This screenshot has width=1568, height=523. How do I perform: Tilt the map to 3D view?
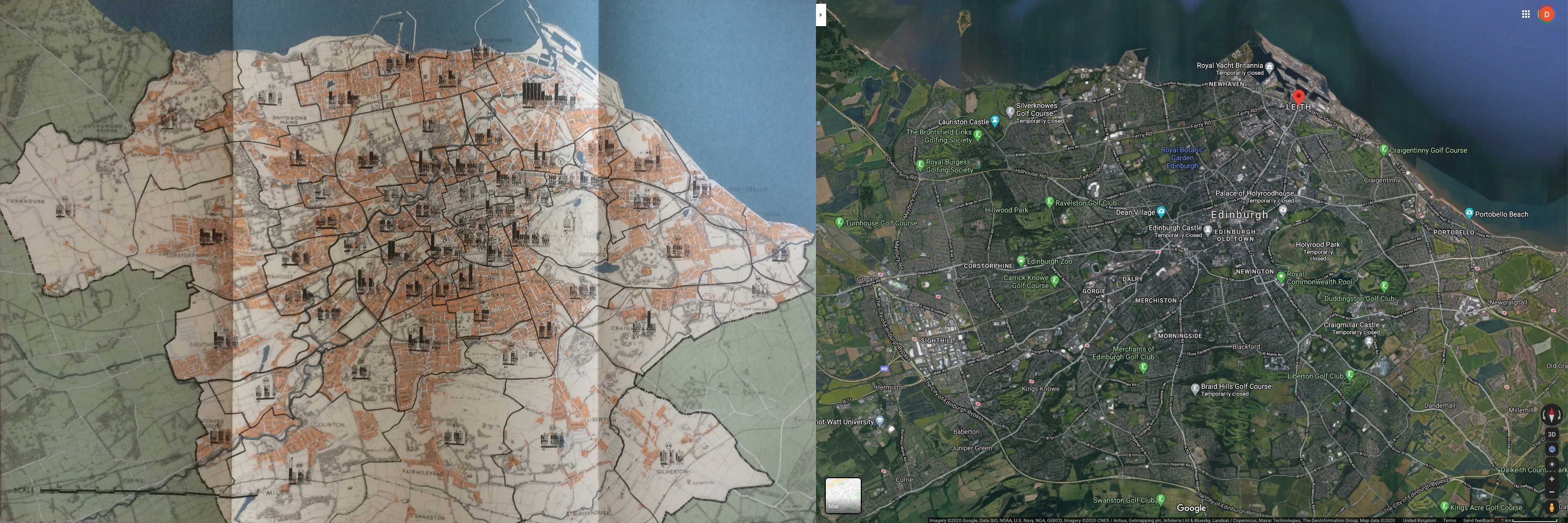[1552, 434]
